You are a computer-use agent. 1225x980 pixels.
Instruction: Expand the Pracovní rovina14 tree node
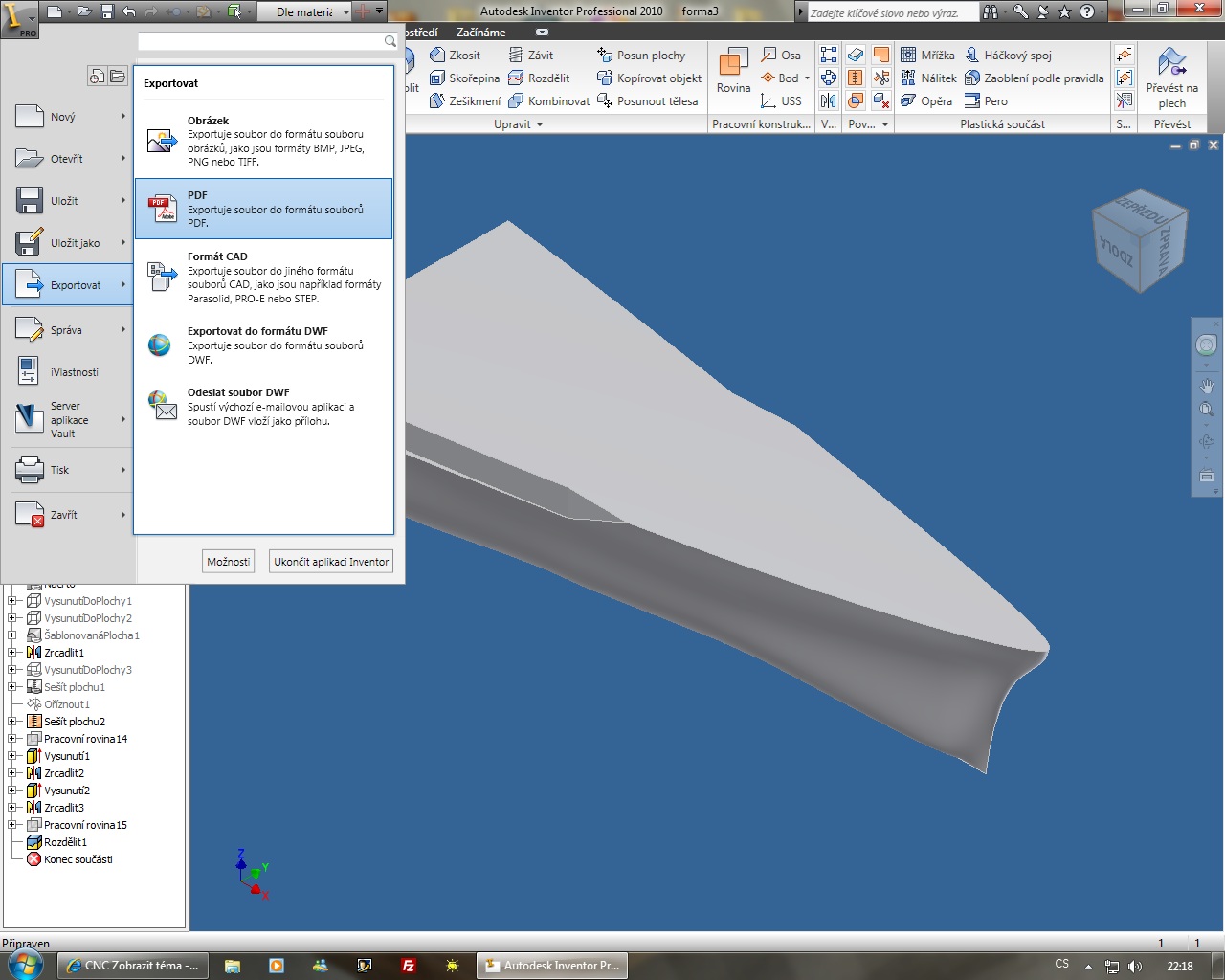pyautogui.click(x=12, y=739)
